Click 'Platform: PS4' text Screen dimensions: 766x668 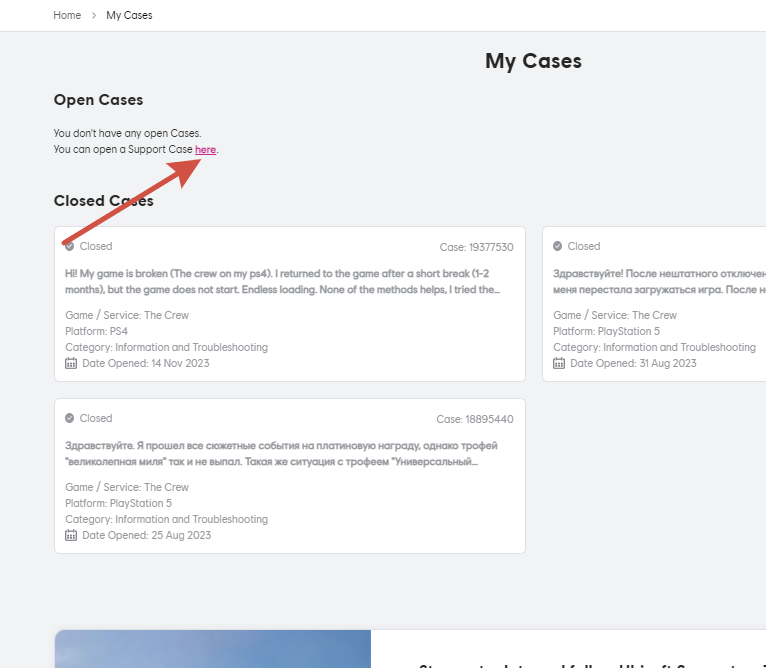coord(96,331)
